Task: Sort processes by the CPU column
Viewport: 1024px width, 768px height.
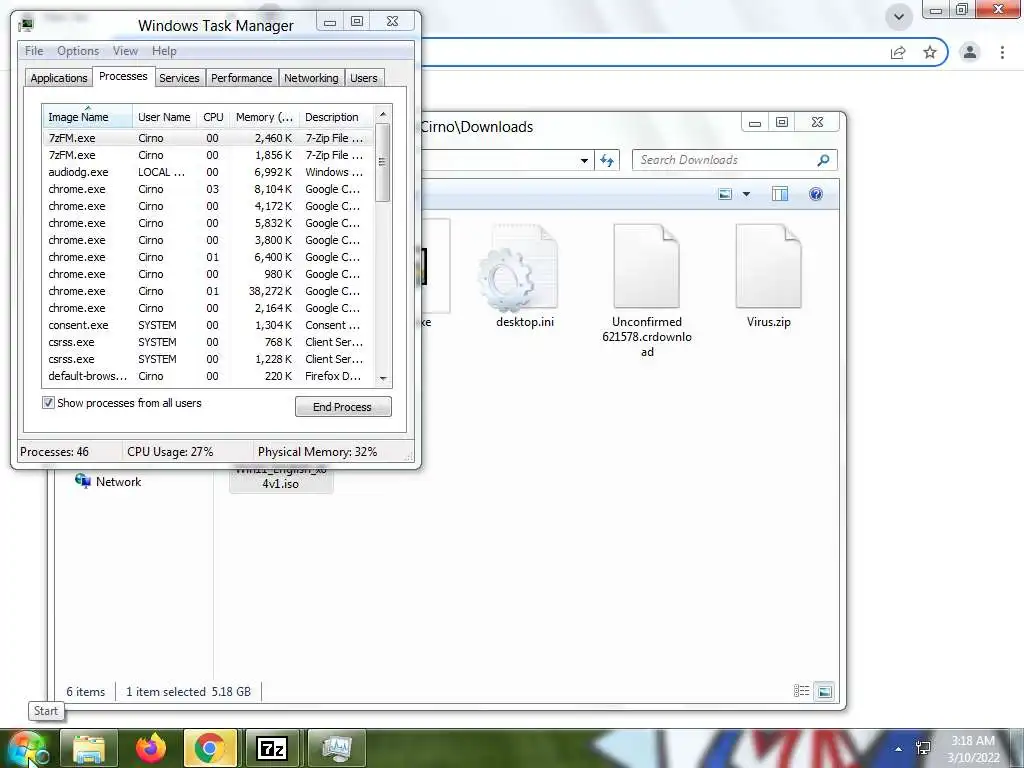Action: coord(213,117)
